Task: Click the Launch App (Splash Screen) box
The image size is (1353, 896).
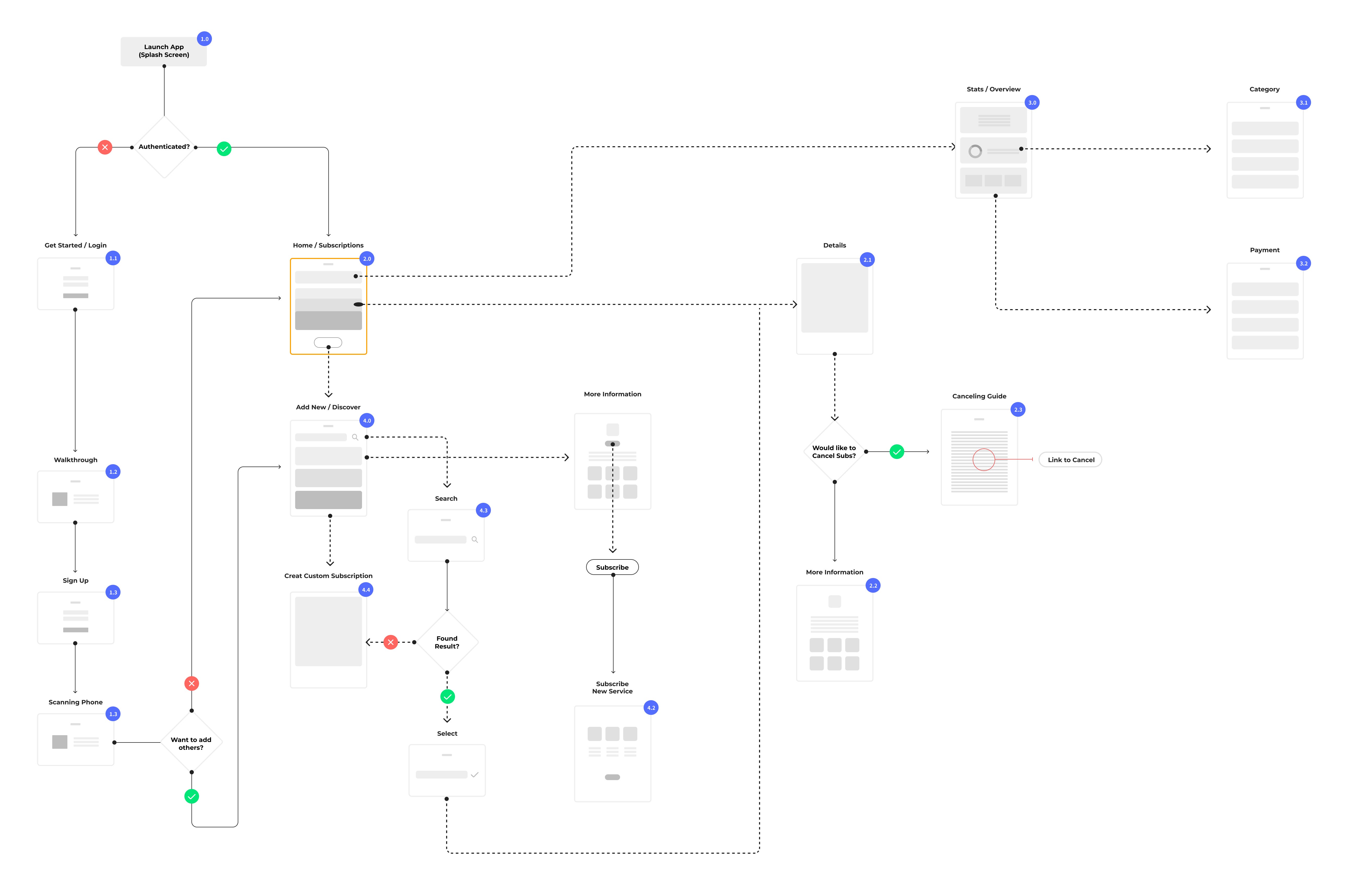Action: 164,51
